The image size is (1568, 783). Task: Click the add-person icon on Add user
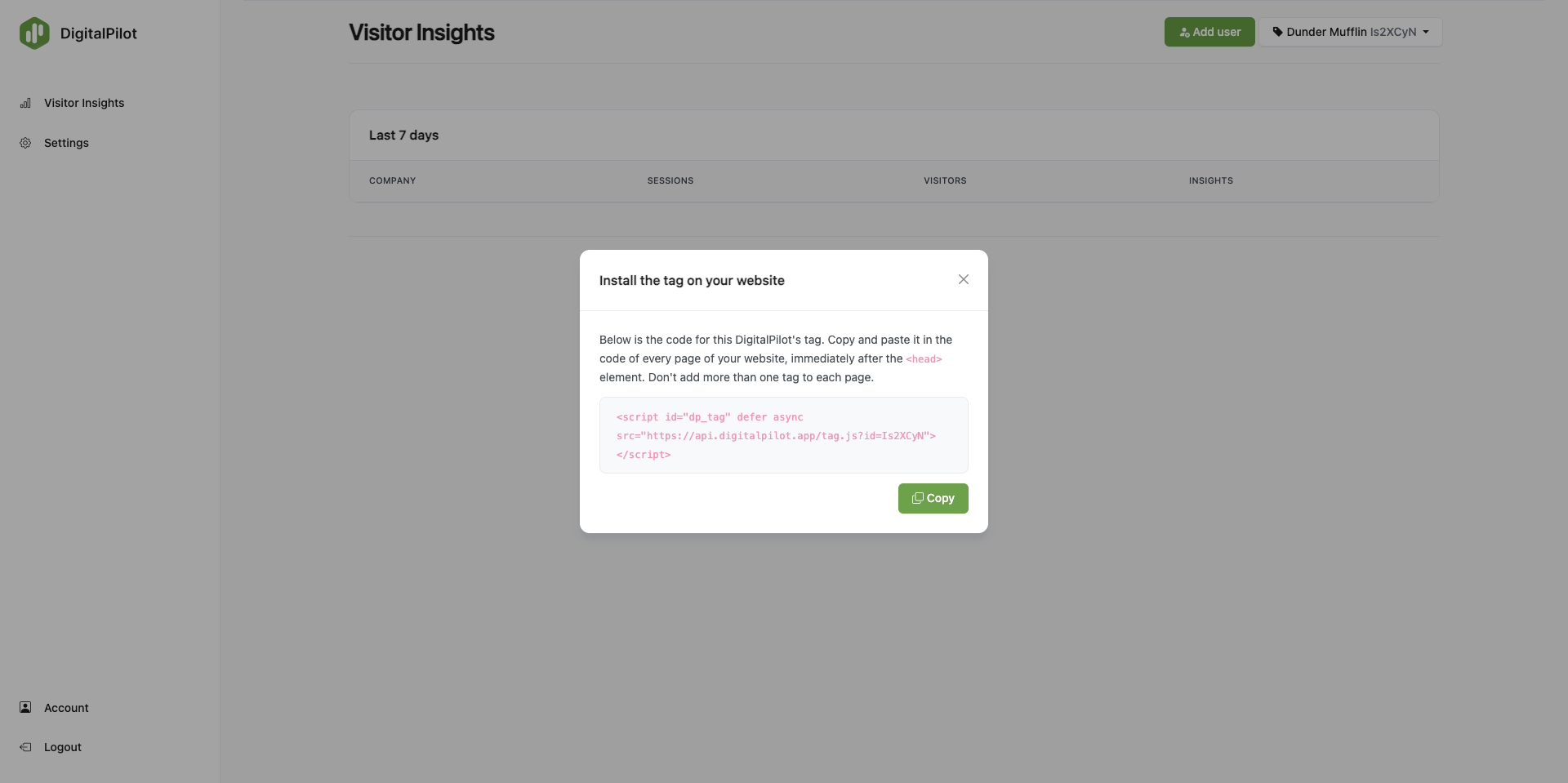tap(1184, 33)
